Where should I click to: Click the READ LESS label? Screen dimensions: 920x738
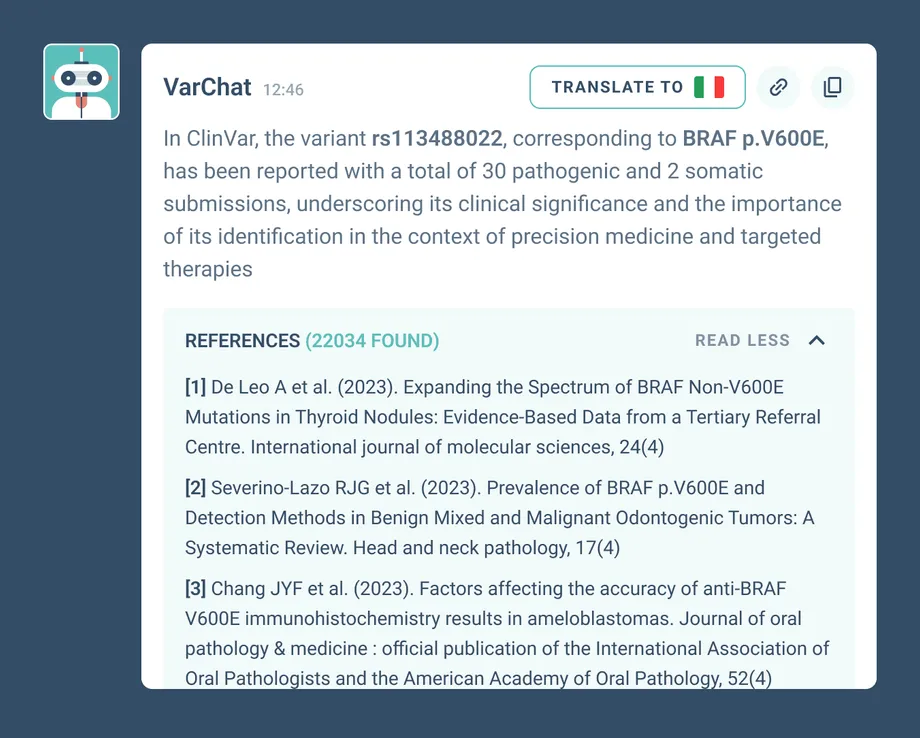(x=742, y=341)
